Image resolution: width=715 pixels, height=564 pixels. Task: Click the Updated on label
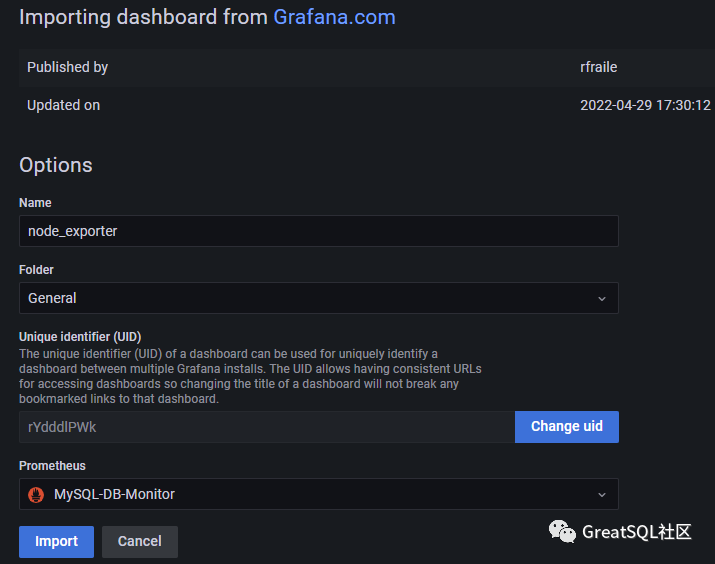(x=63, y=105)
